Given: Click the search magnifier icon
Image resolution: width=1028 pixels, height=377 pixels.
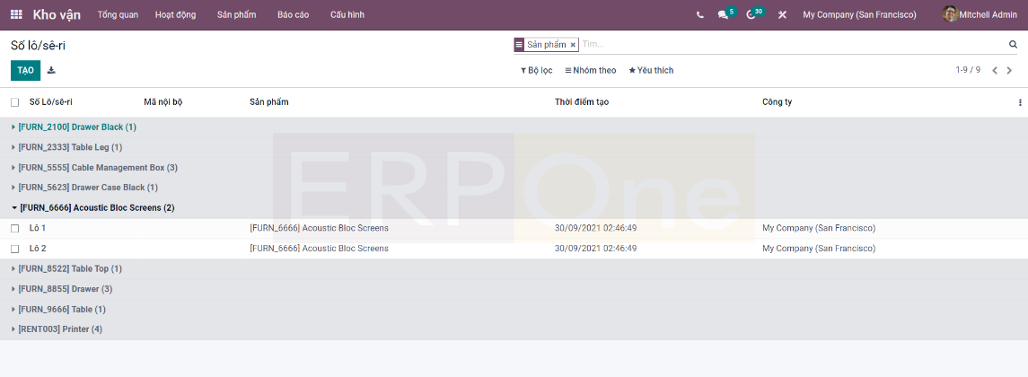Looking at the screenshot, I should [x=1012, y=45].
